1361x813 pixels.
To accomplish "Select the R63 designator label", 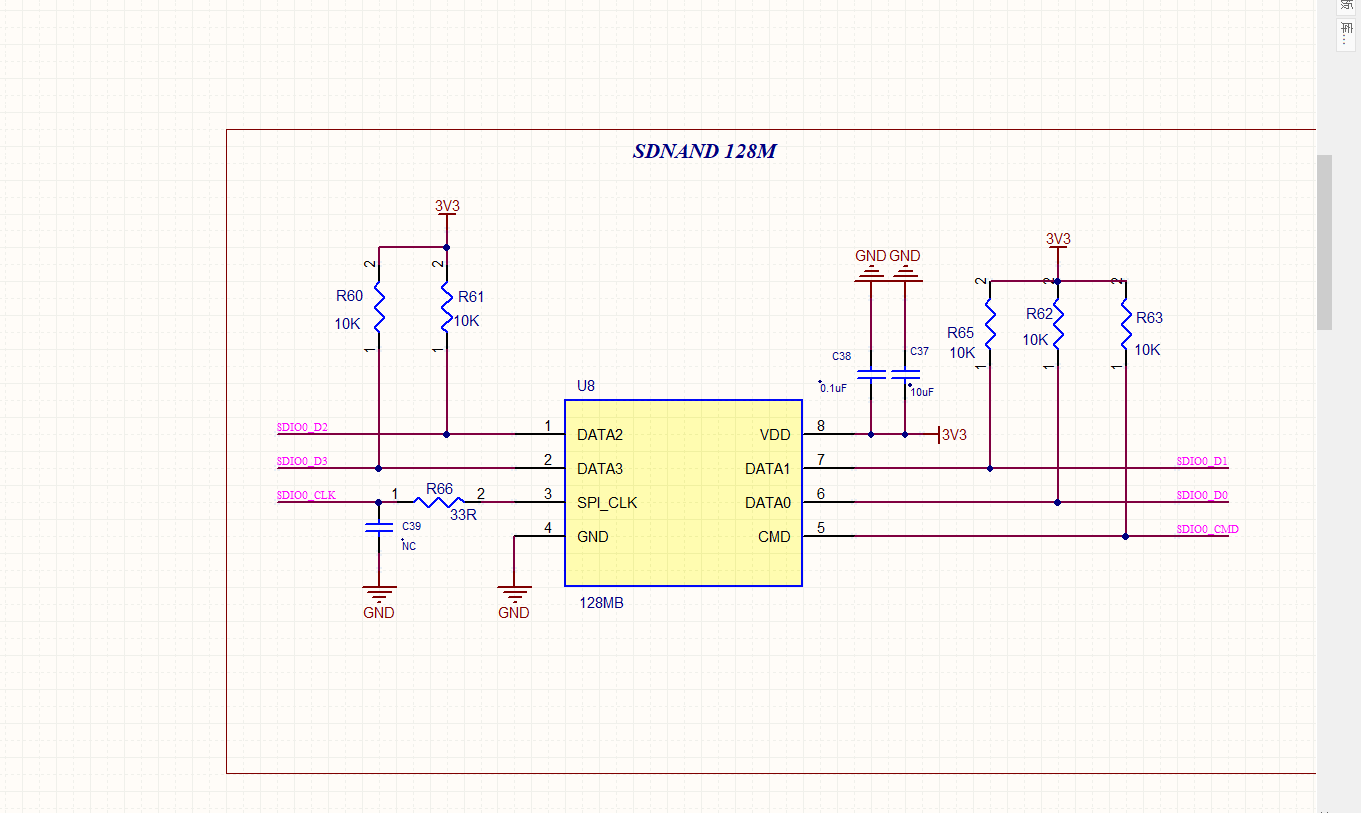I will pos(1149,318).
